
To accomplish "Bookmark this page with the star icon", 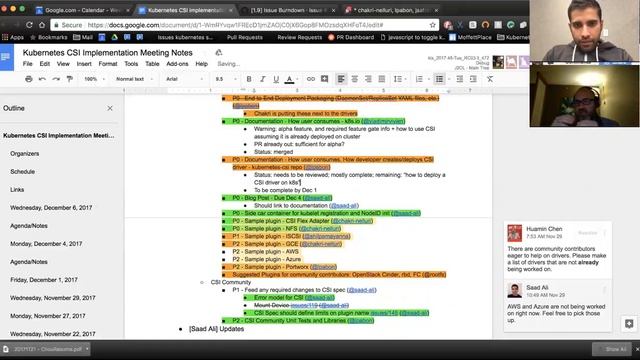I will [433, 25].
